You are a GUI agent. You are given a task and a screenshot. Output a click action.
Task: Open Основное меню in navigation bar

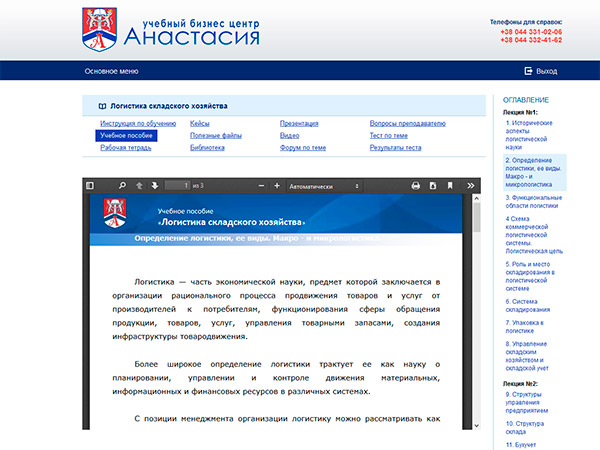coord(111,71)
